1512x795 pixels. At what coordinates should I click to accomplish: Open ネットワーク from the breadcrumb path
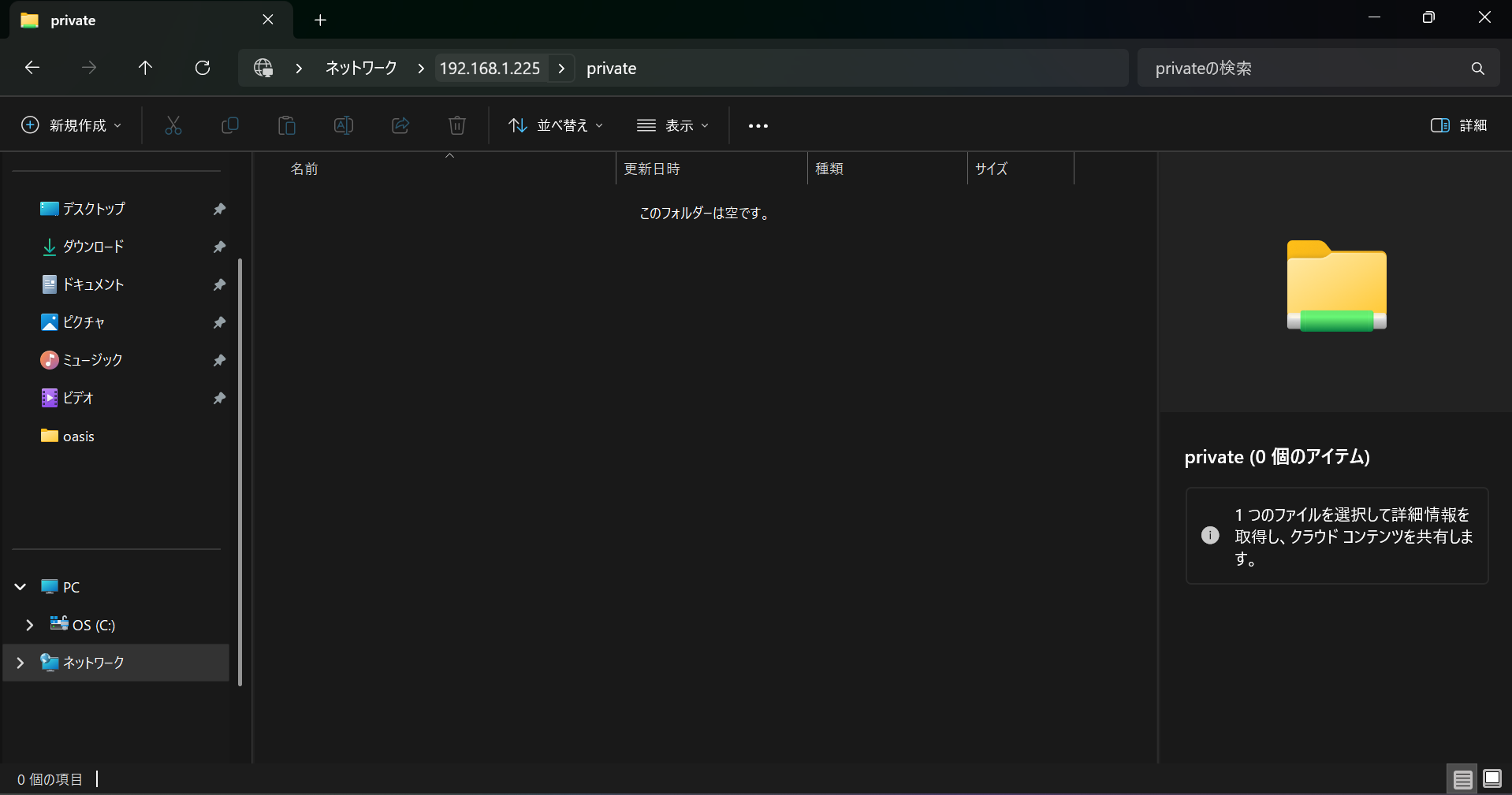click(x=360, y=68)
